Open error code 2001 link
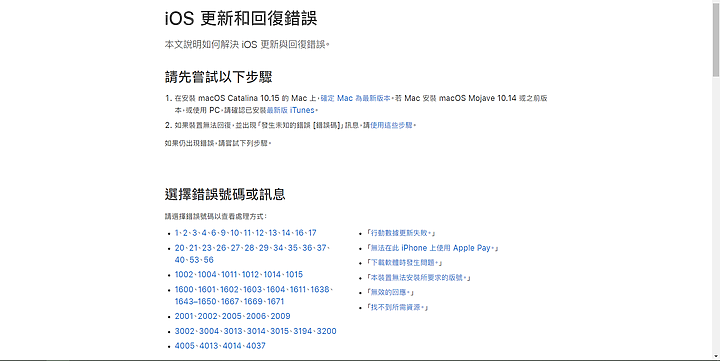The image size is (720, 361). 184,316
